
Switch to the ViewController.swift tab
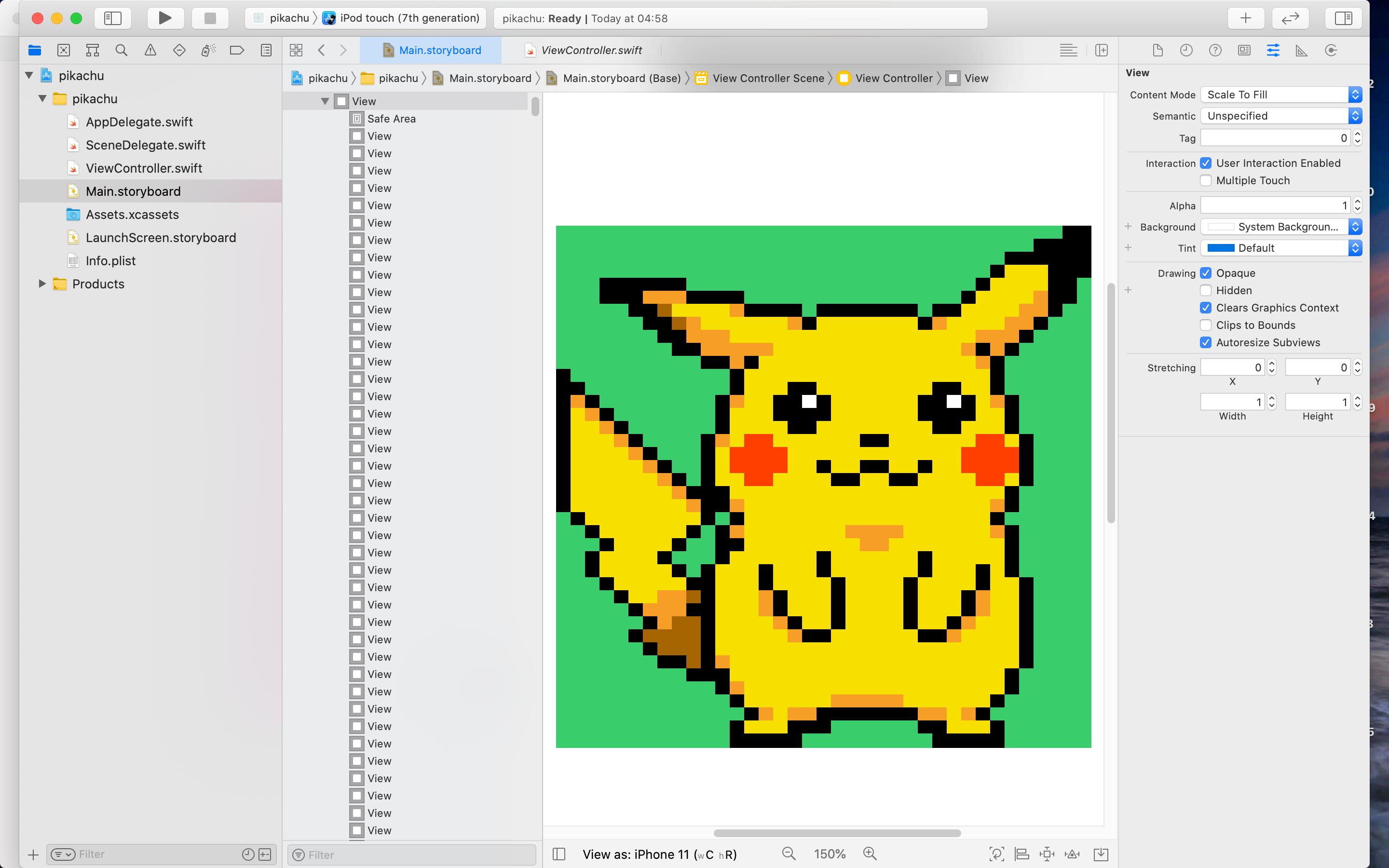pyautogui.click(x=591, y=51)
